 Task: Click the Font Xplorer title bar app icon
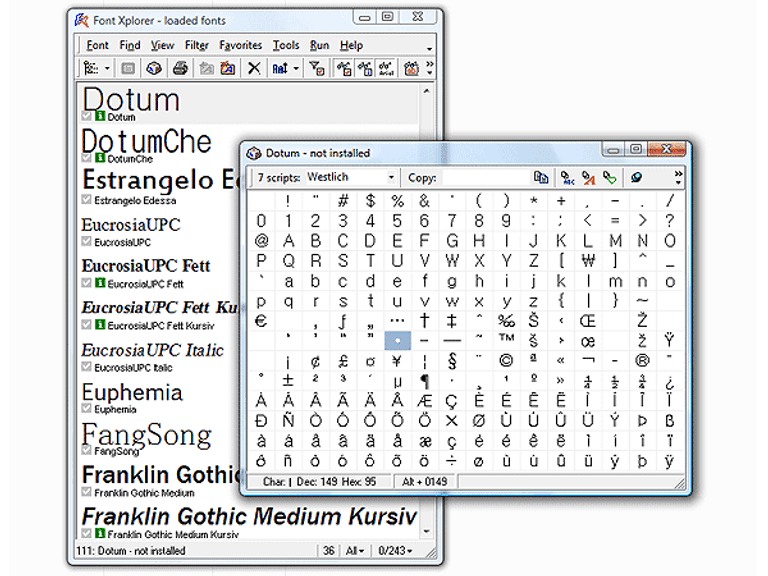click(81, 20)
